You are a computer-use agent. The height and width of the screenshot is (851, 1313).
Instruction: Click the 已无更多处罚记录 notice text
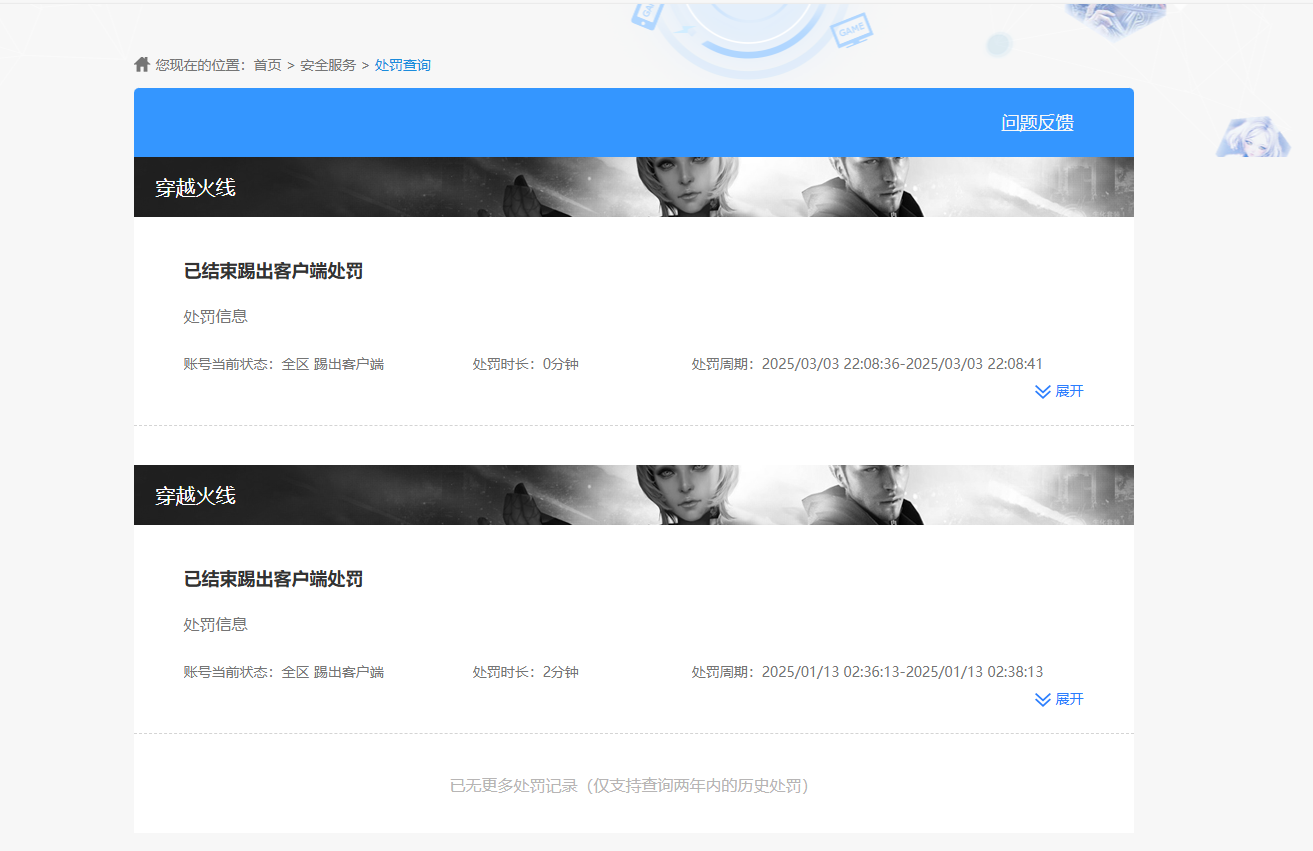coord(629,786)
